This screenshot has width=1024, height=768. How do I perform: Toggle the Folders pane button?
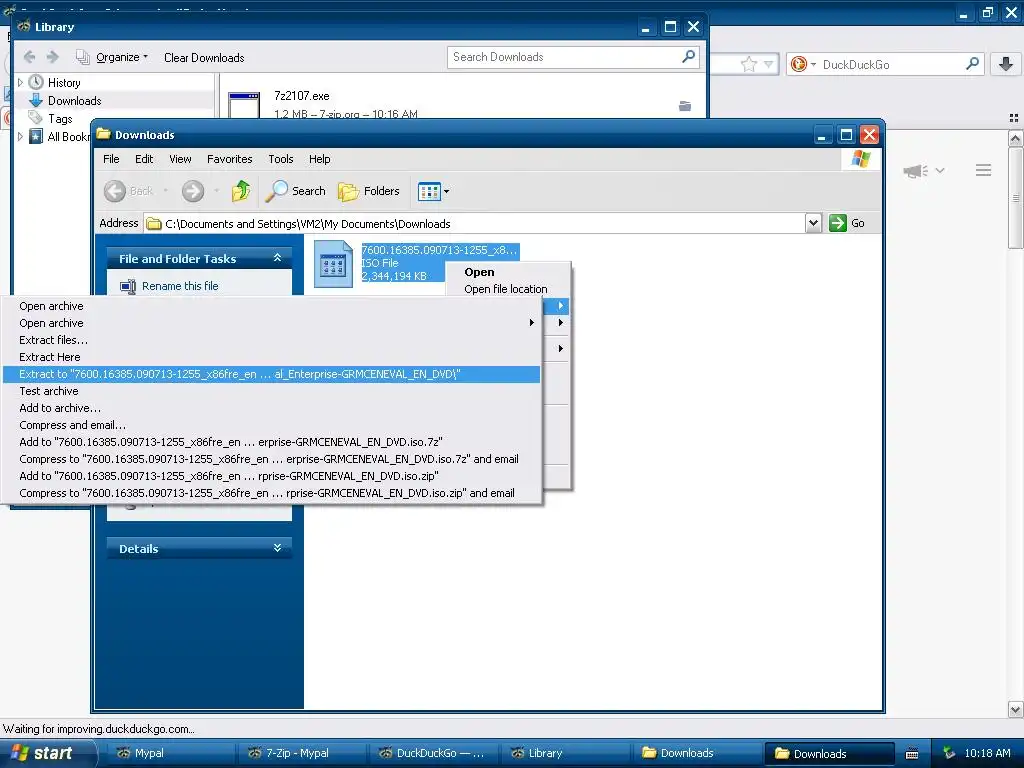(369, 191)
